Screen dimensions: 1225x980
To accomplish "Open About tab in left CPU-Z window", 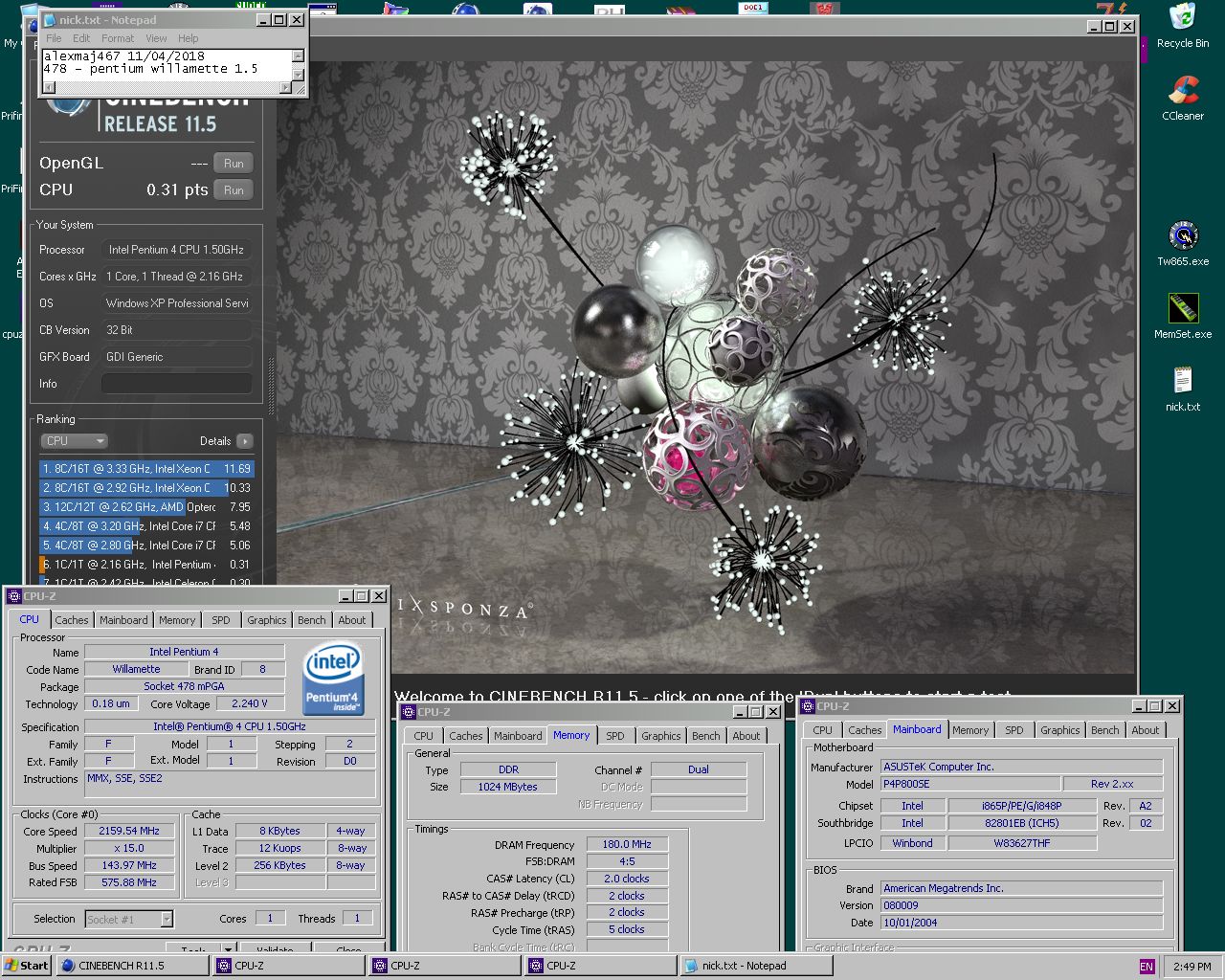I will [351, 620].
